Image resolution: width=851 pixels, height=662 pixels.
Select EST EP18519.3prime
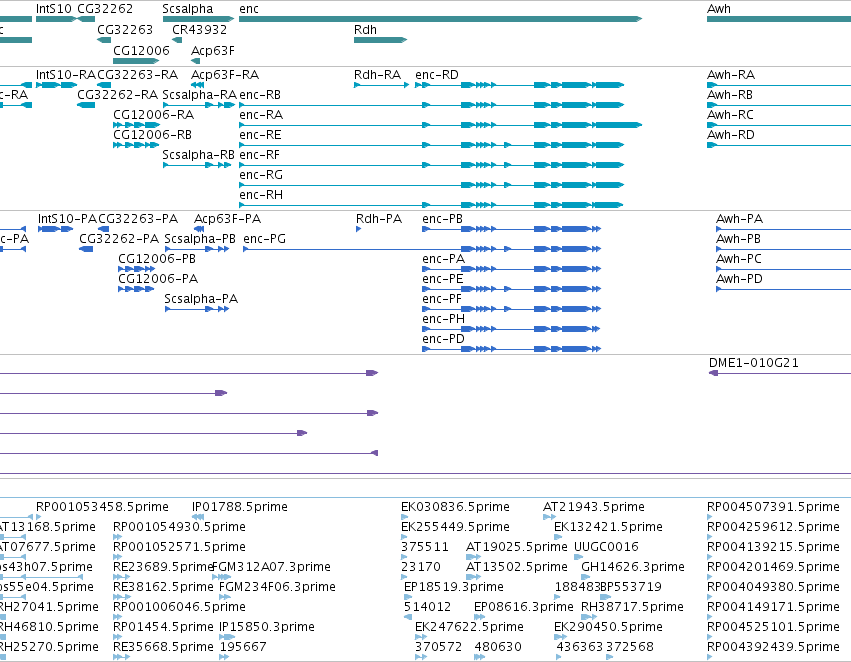click(x=453, y=587)
